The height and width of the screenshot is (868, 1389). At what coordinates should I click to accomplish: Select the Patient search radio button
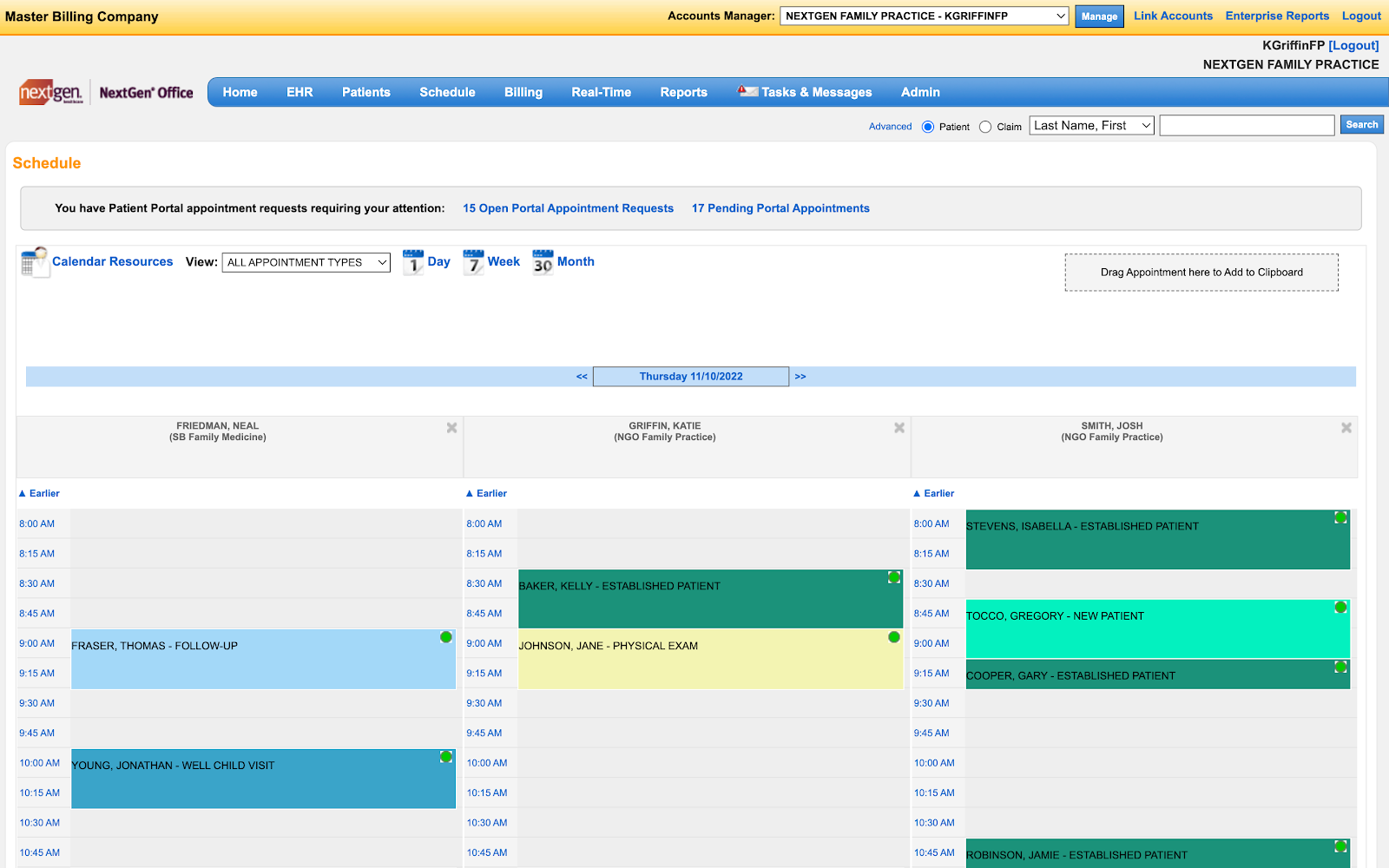tap(928, 127)
